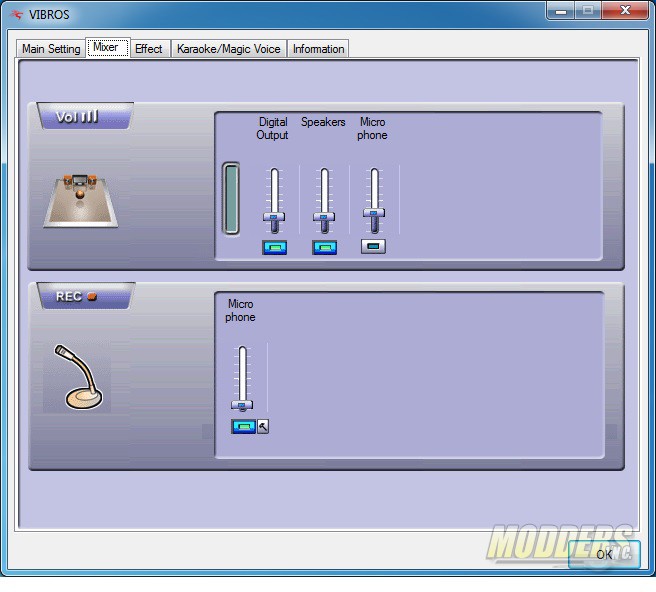This screenshot has height=592, width=656.
Task: Minimize the VIBROS window
Action: (561, 10)
